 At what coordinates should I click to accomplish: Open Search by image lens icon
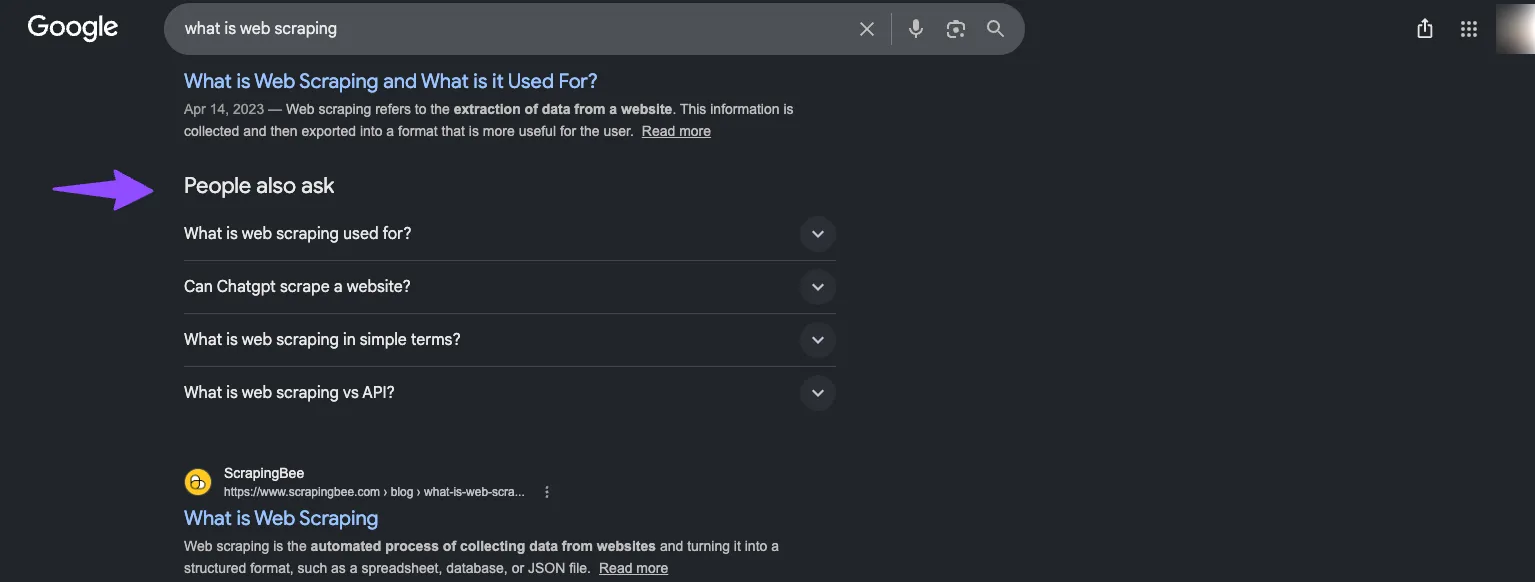point(956,29)
